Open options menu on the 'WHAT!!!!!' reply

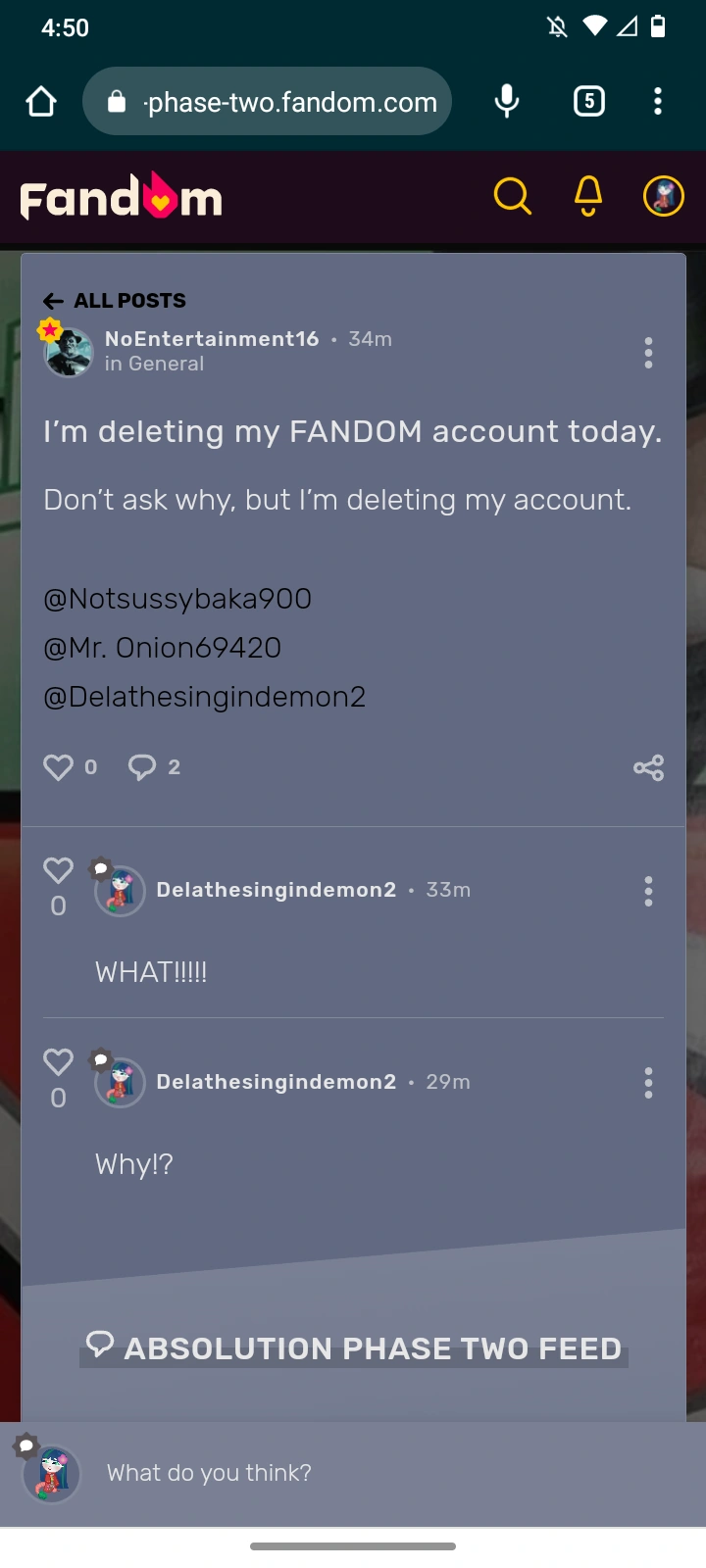(x=648, y=890)
